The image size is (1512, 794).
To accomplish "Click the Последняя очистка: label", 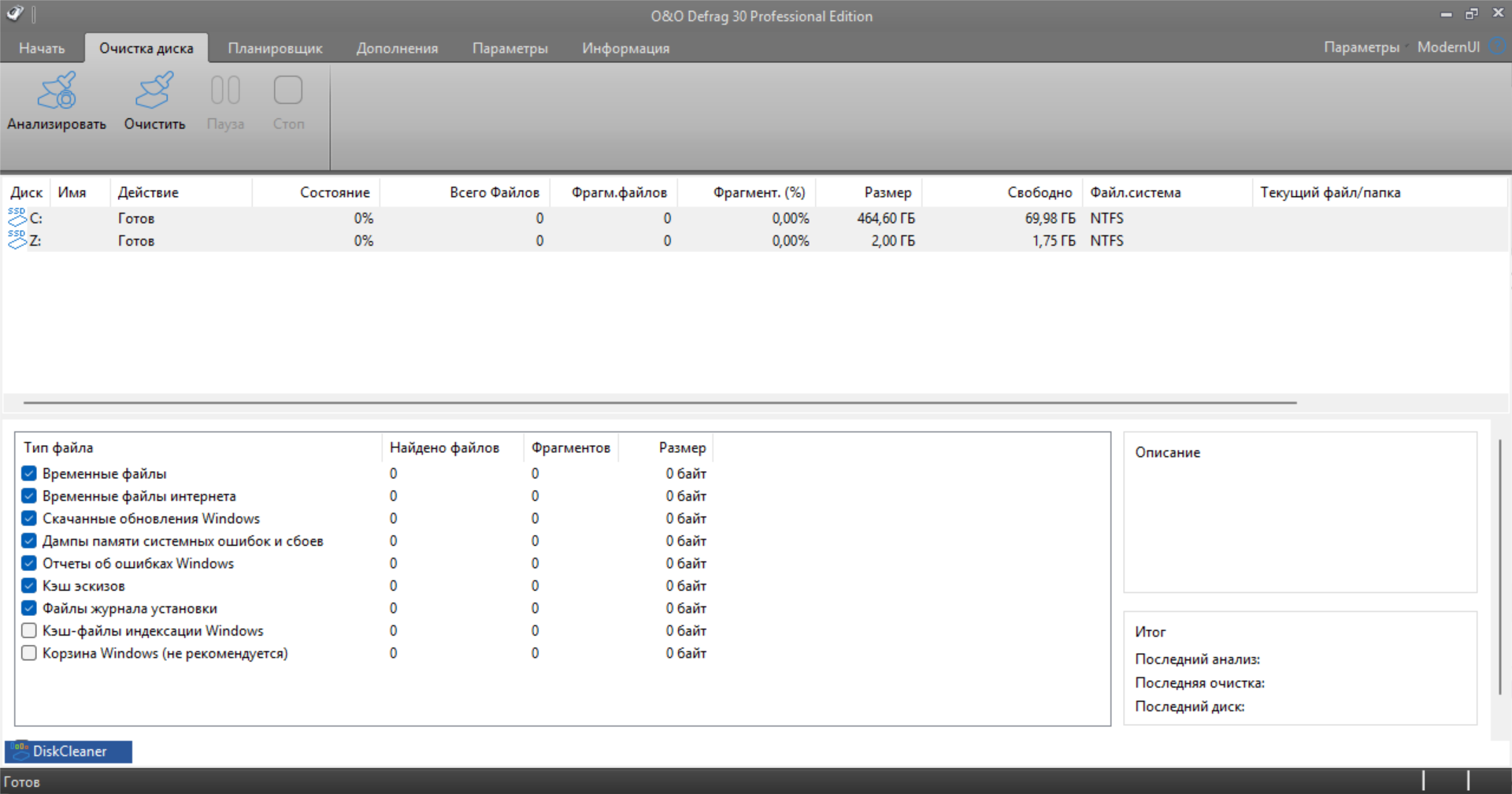I will click(x=1199, y=683).
